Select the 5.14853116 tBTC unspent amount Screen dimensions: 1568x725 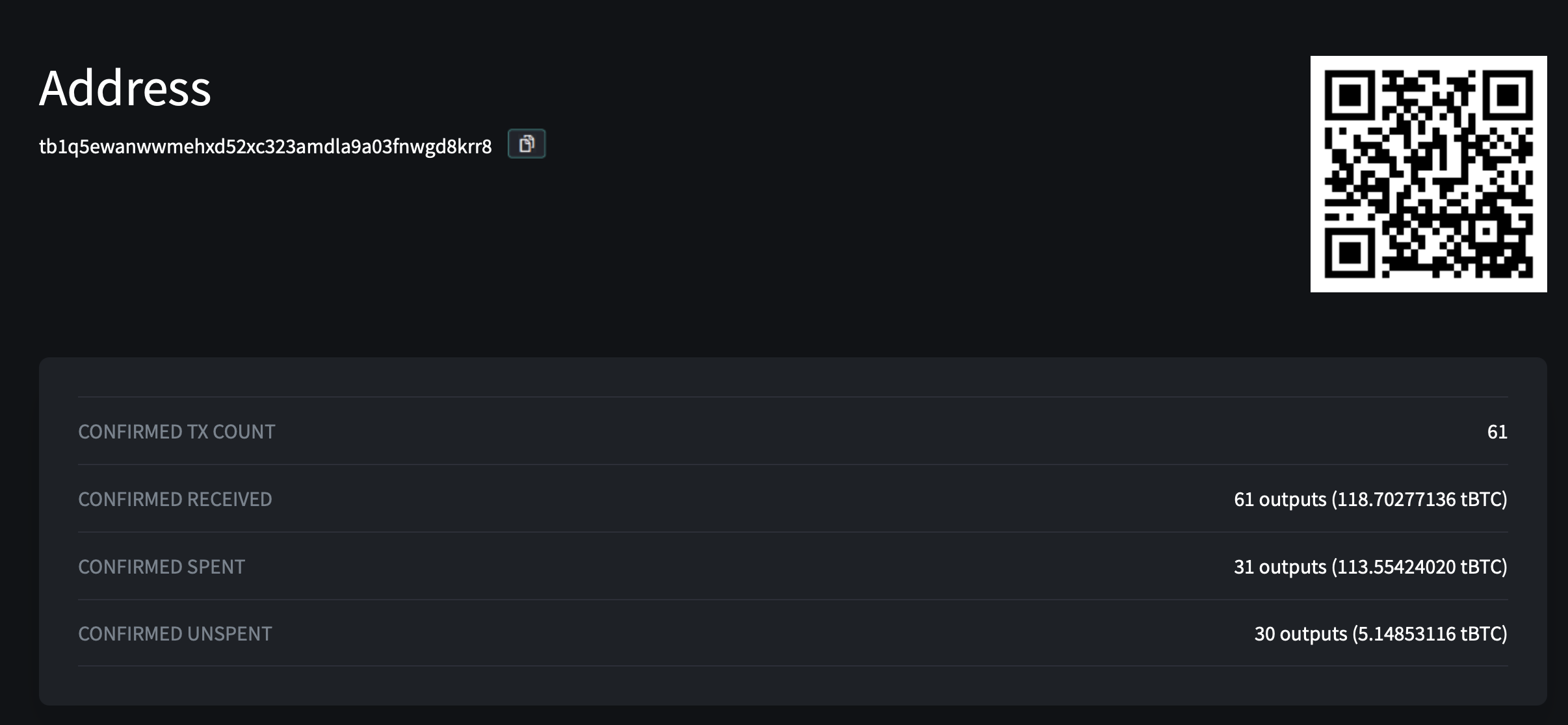point(1405,633)
